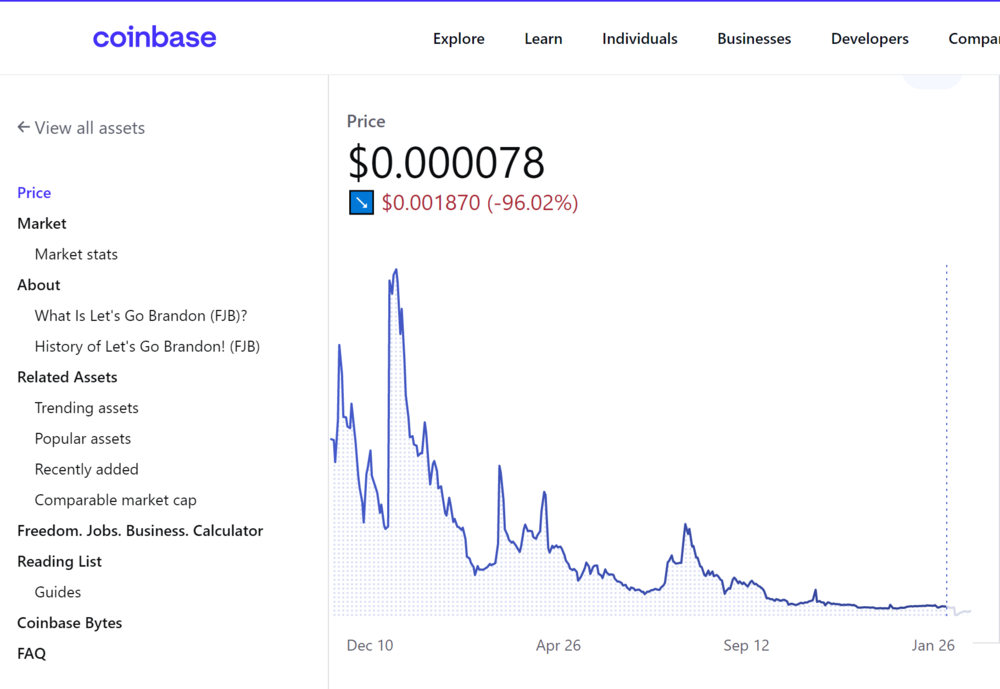Open Recently added assets link
The image size is (1000, 689).
pos(86,469)
